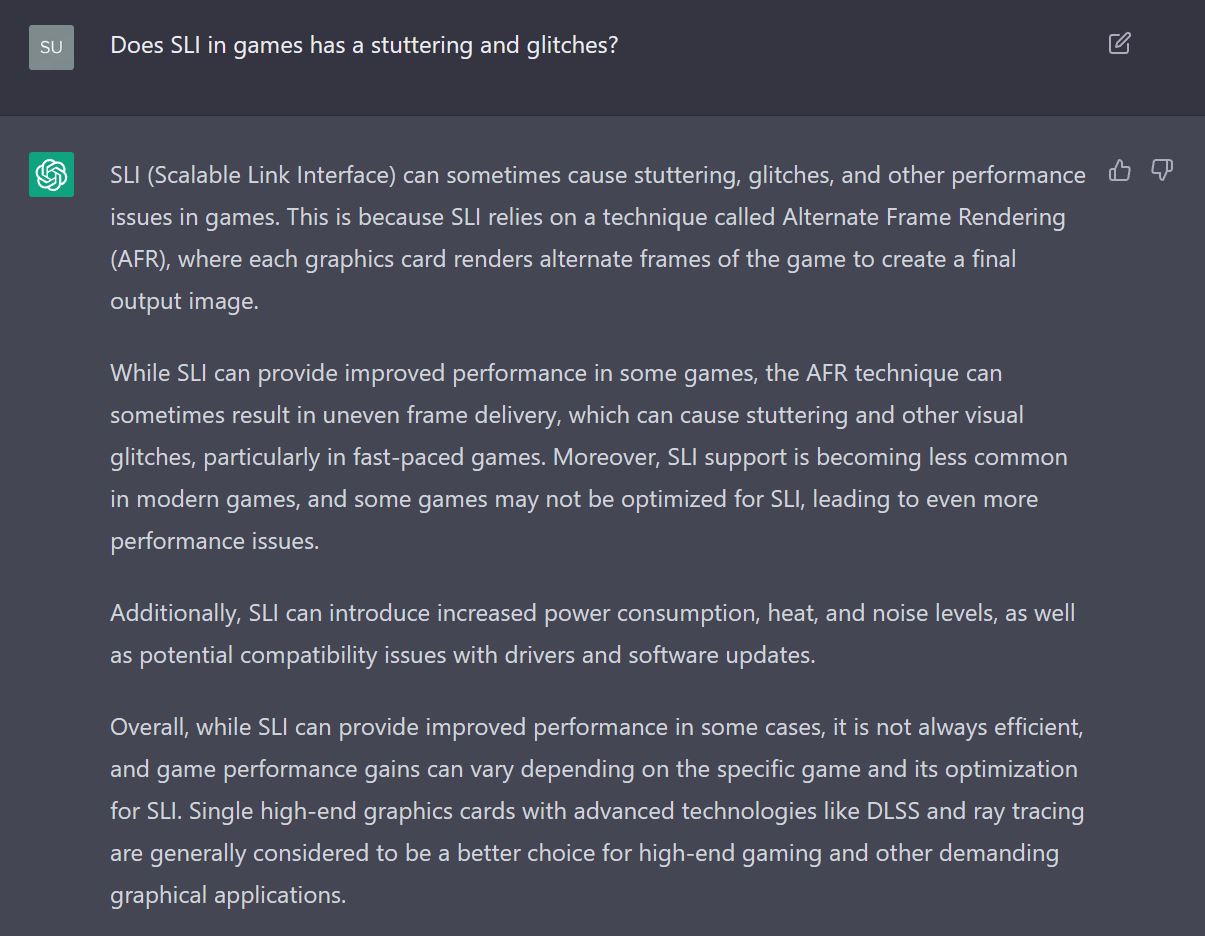Click the user question about SLI stuttering
Screen dimensions: 1205x936
tap(364, 45)
